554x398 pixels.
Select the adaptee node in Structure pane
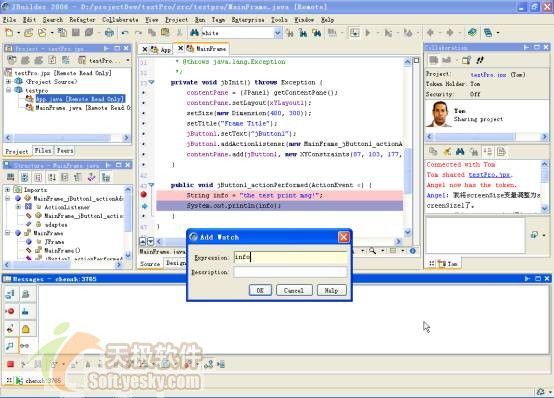(56, 224)
